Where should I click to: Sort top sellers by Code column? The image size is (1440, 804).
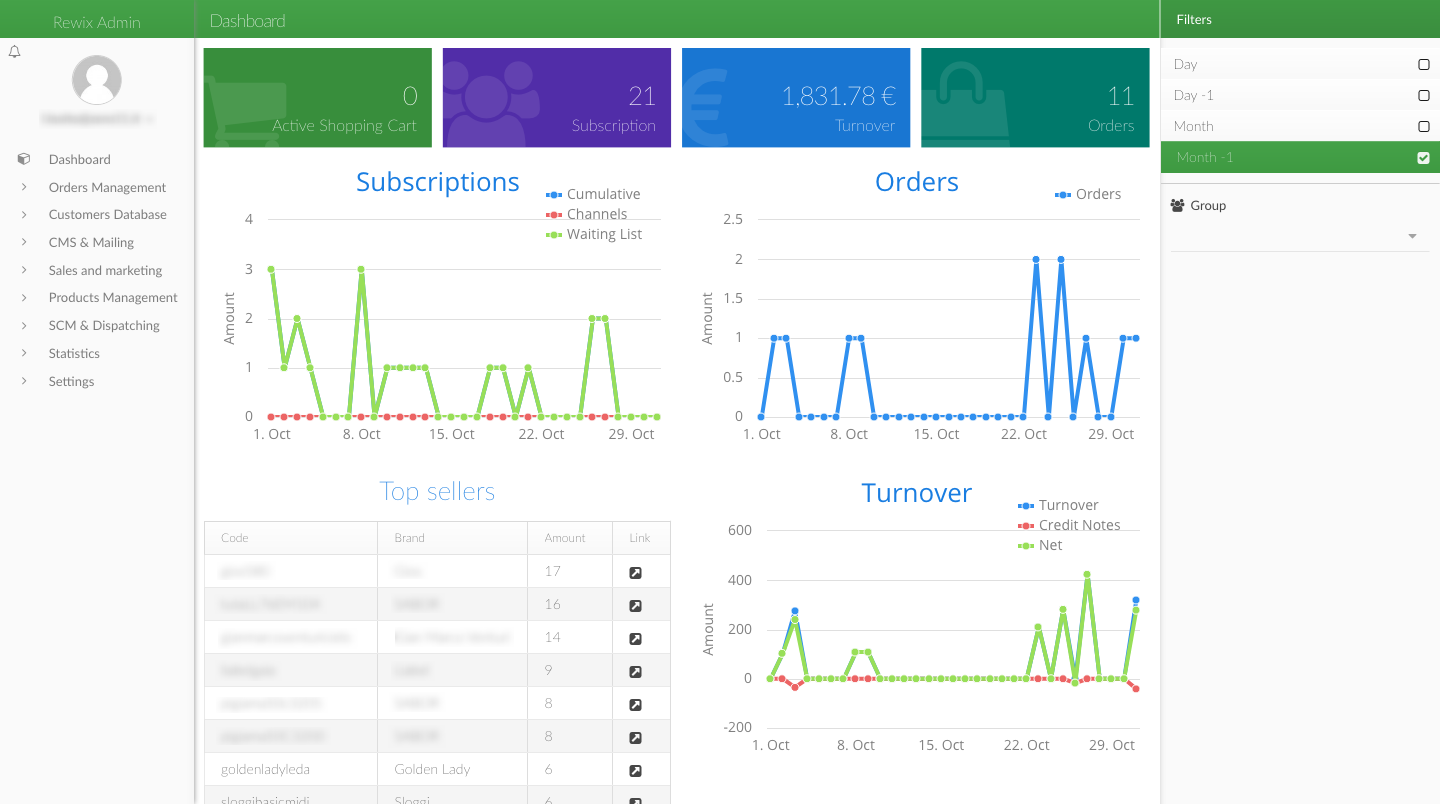tap(291, 538)
